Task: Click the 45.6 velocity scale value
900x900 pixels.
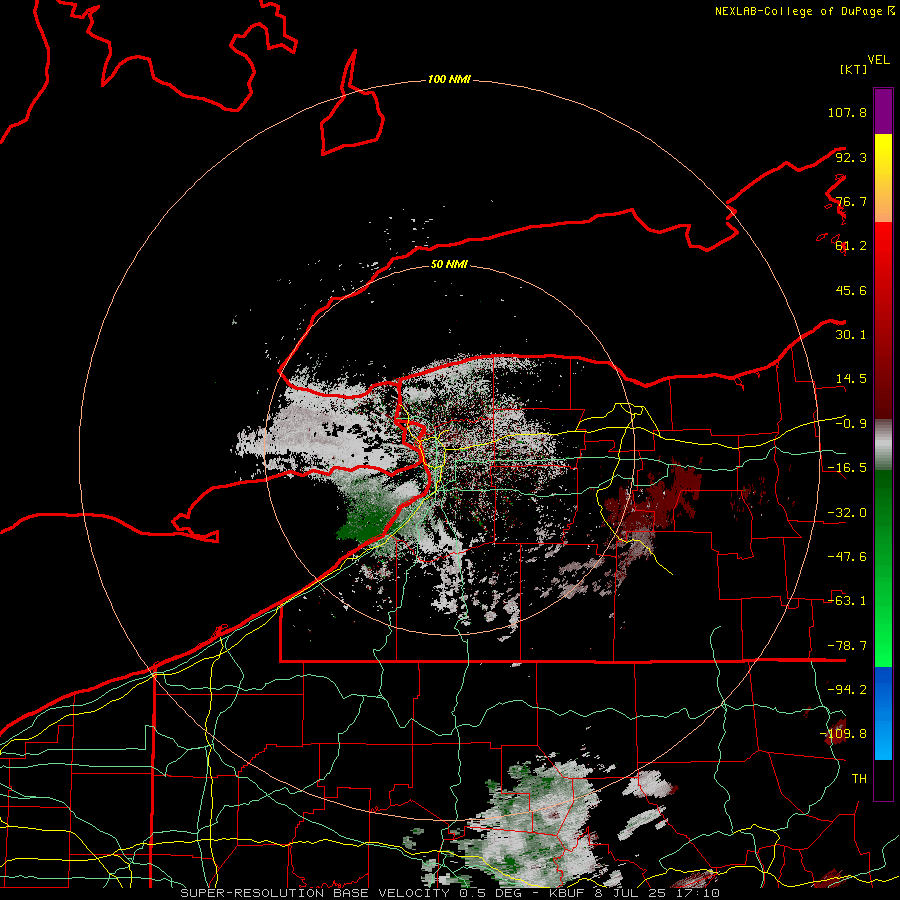Action: [x=851, y=290]
